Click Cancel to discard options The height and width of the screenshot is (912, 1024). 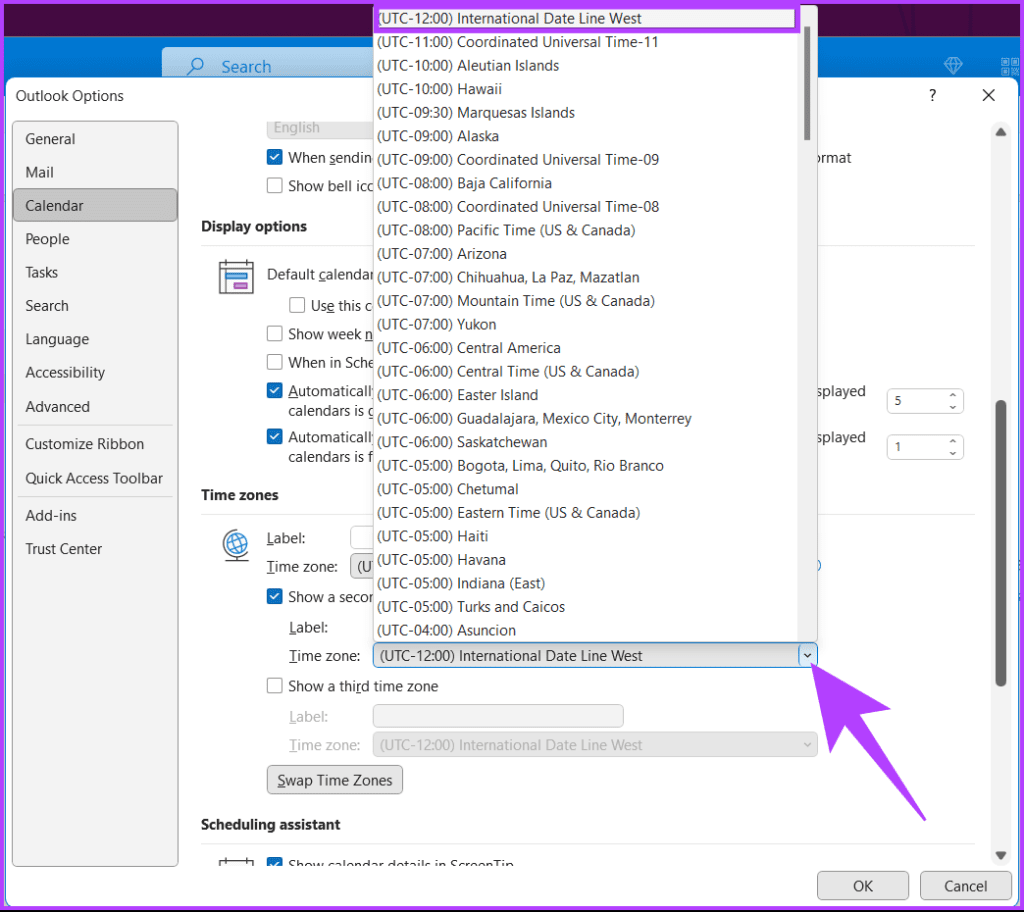965,886
